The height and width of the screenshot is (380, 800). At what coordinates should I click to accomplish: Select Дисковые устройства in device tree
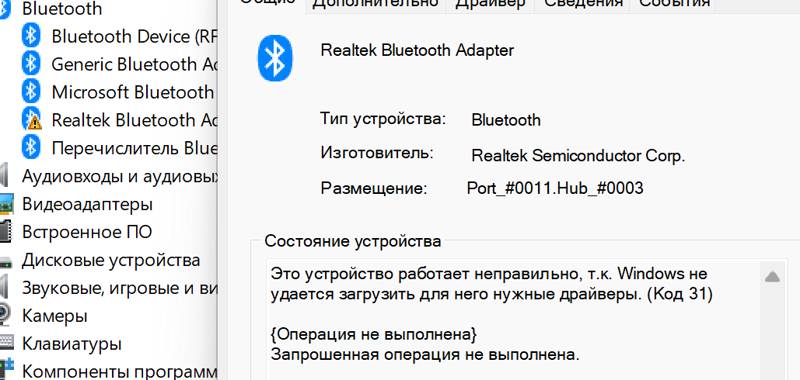pyautogui.click(x=111, y=260)
